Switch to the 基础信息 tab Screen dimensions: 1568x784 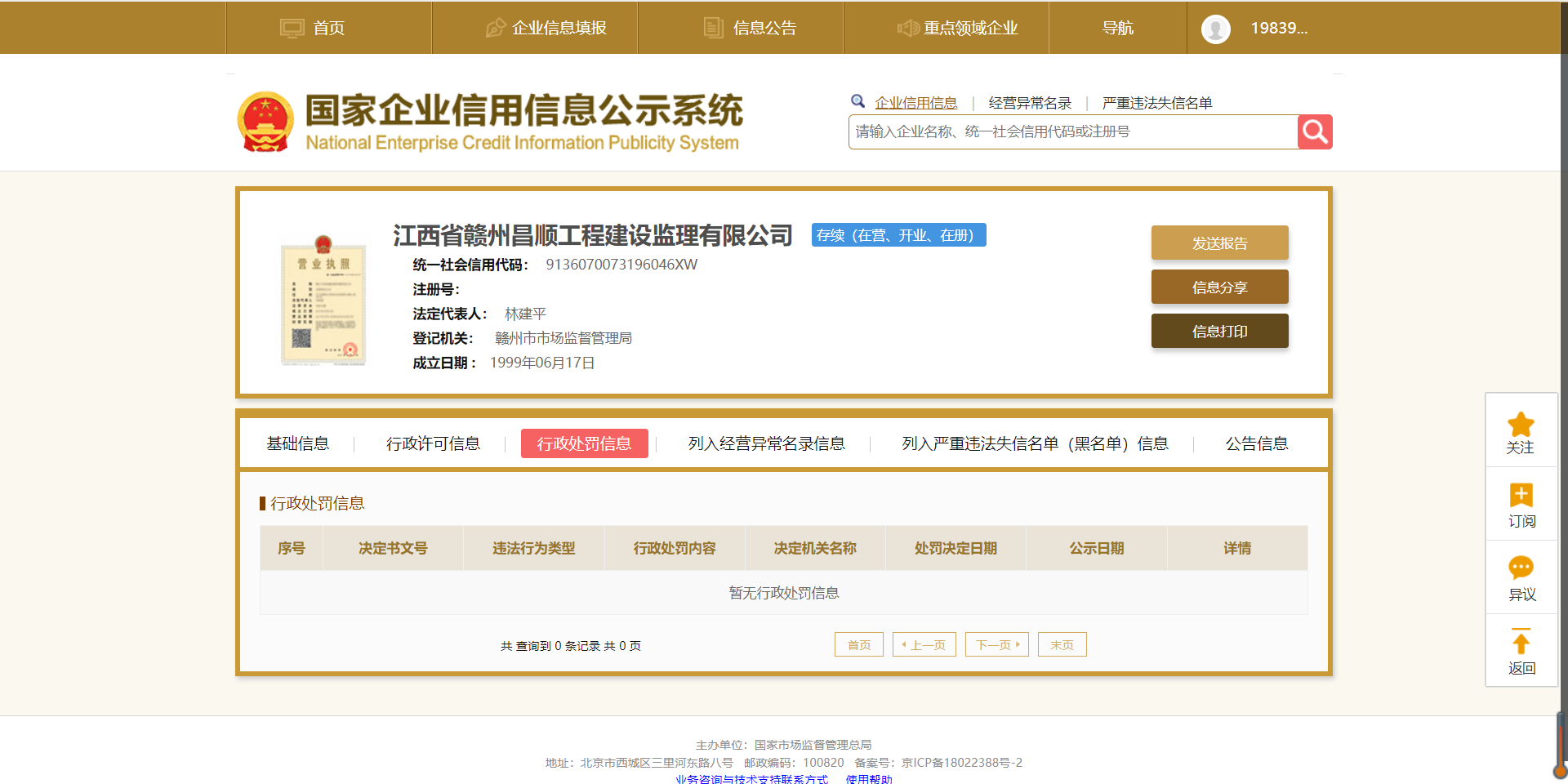click(298, 443)
